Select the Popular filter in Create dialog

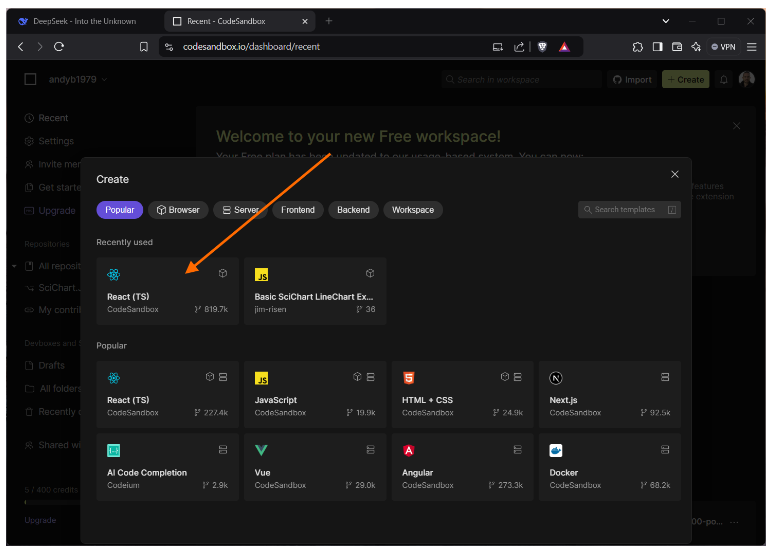coord(120,210)
